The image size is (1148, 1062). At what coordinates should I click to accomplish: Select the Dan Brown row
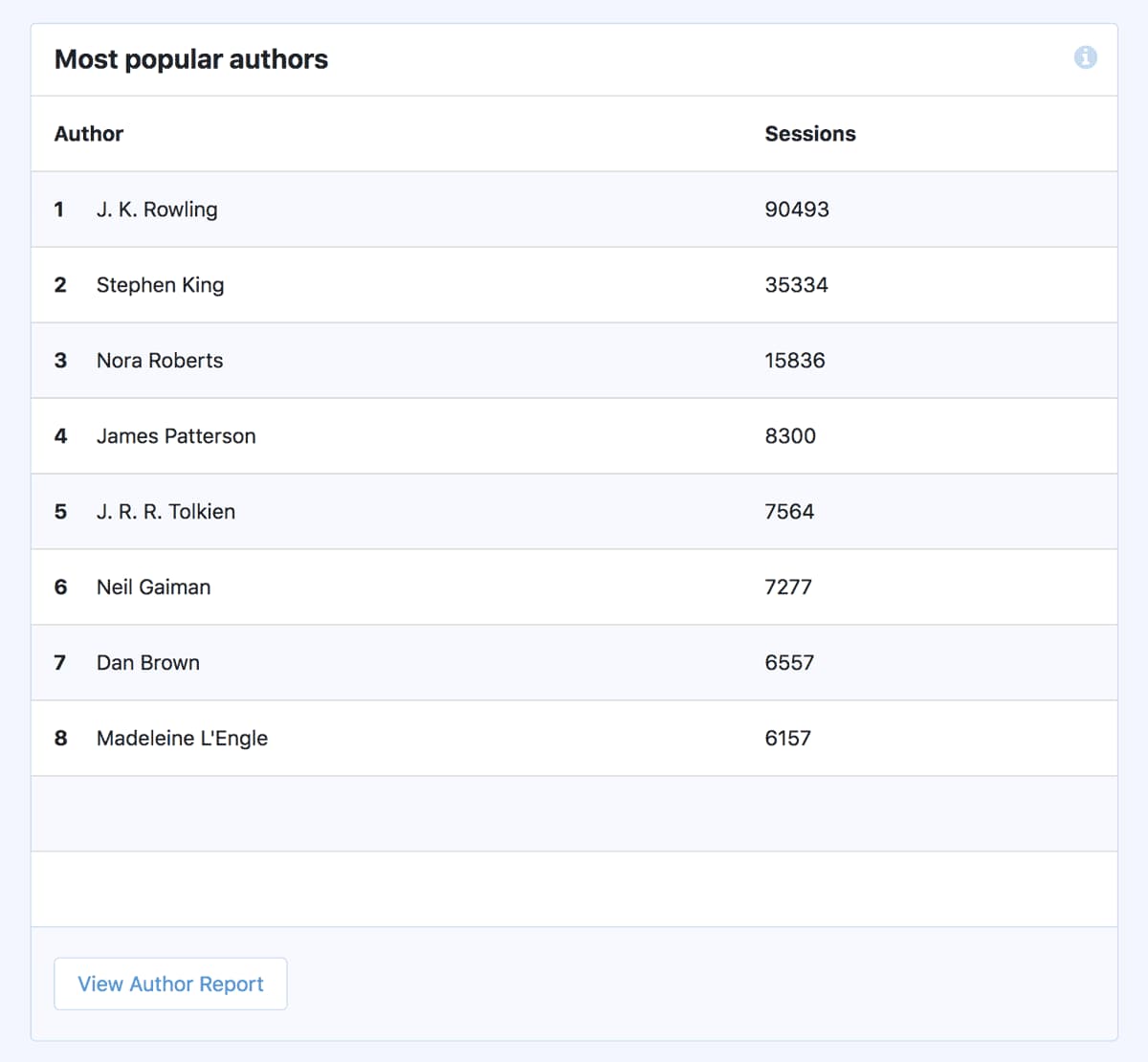147,662
